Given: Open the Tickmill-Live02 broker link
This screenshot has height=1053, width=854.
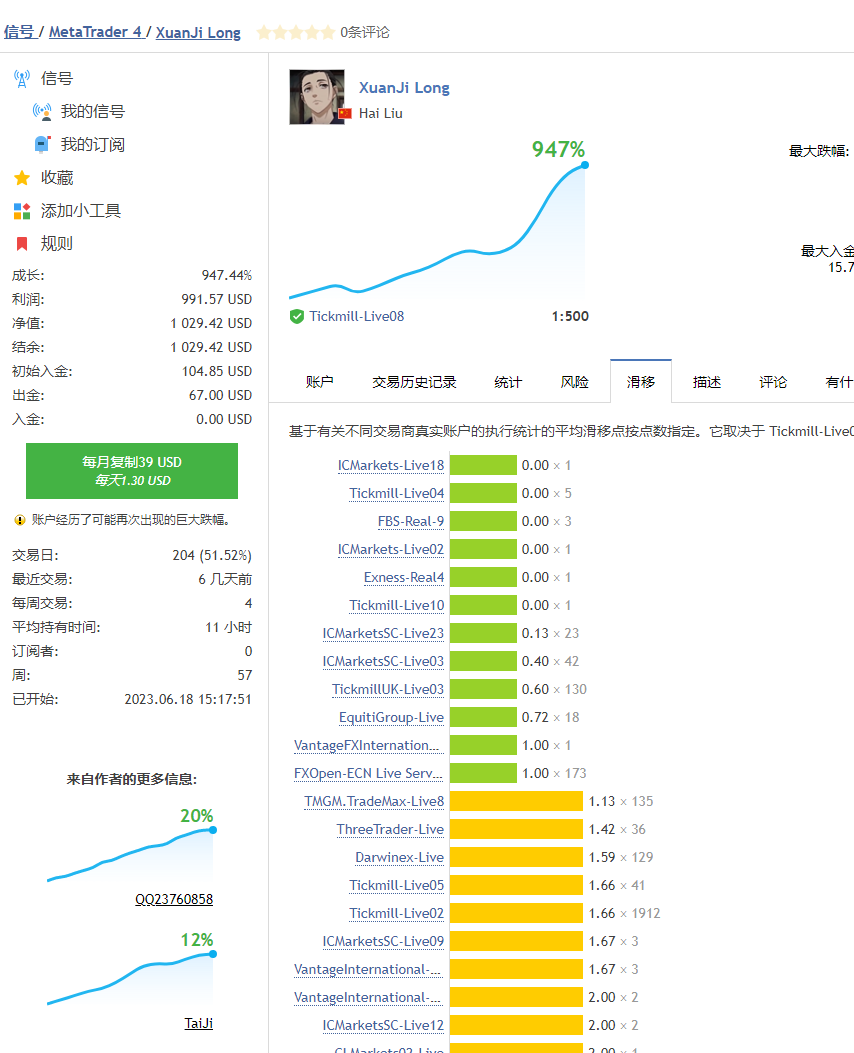Looking at the screenshot, I should tap(397, 913).
